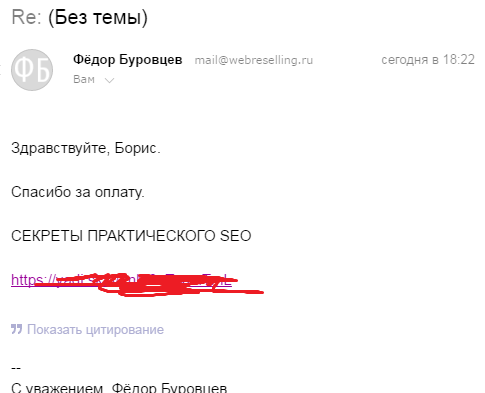This screenshot has width=485, height=393.
Task: Click the mail@webreselling.ru sender address
Action: (x=254, y=60)
